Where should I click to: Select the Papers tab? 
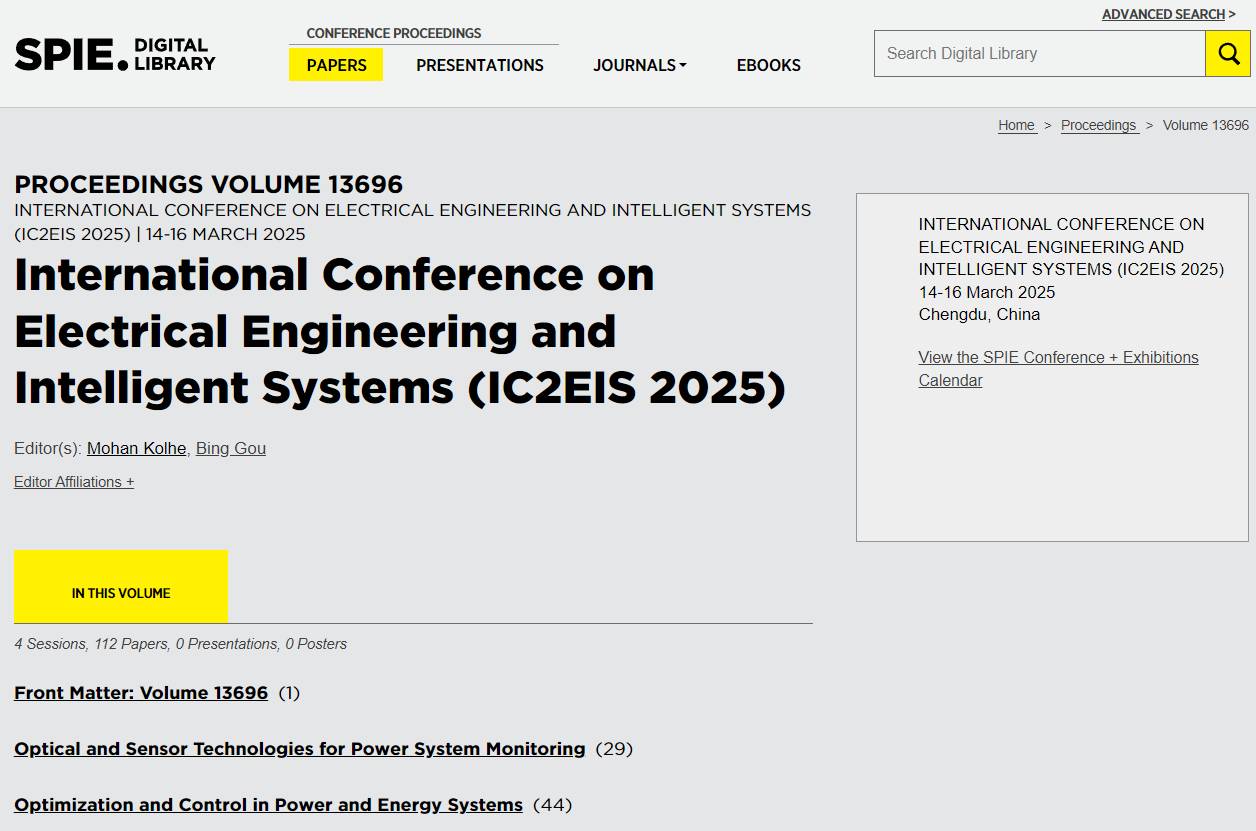click(336, 65)
